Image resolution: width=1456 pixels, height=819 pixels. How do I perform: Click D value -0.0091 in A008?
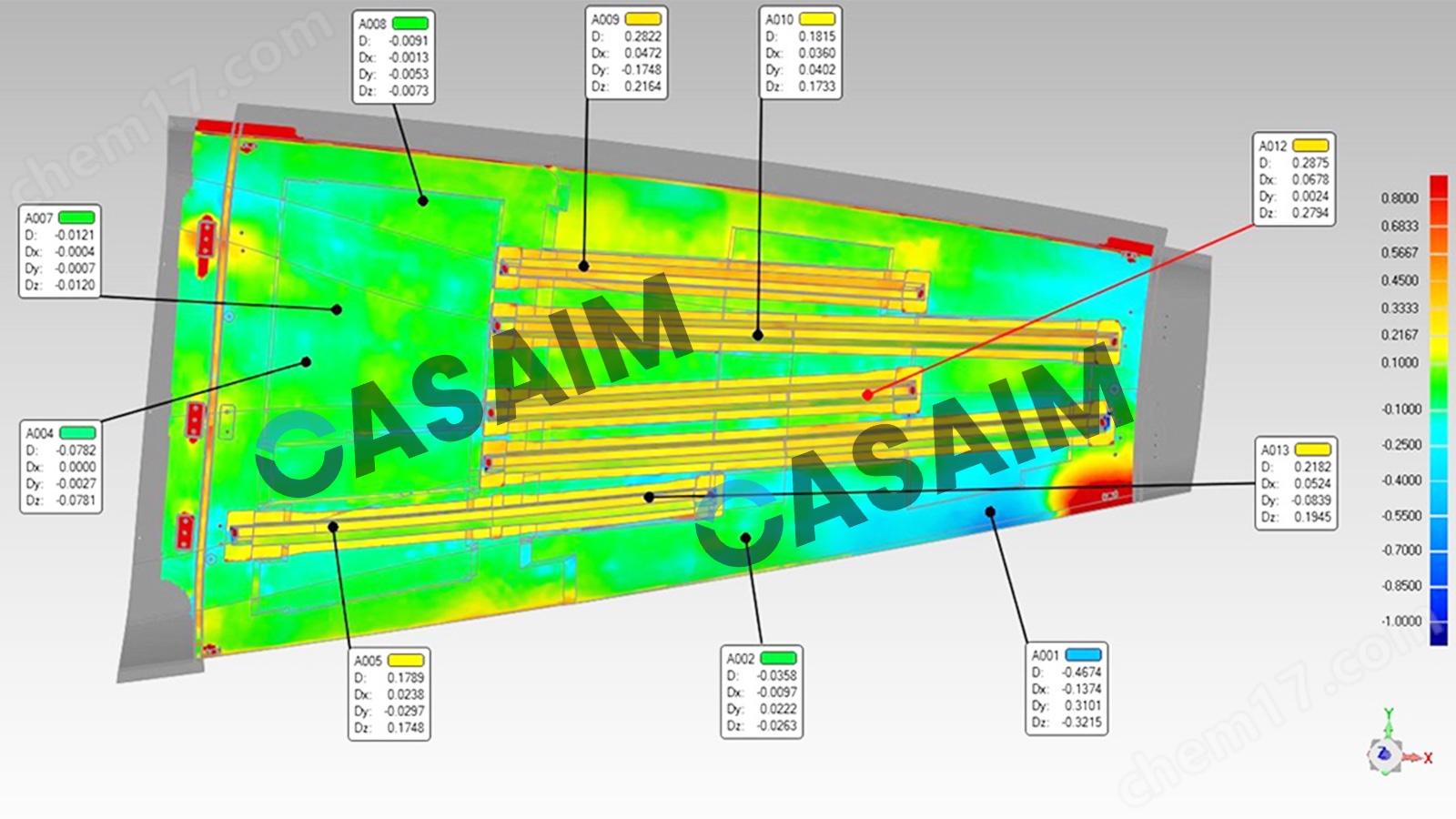click(x=408, y=41)
